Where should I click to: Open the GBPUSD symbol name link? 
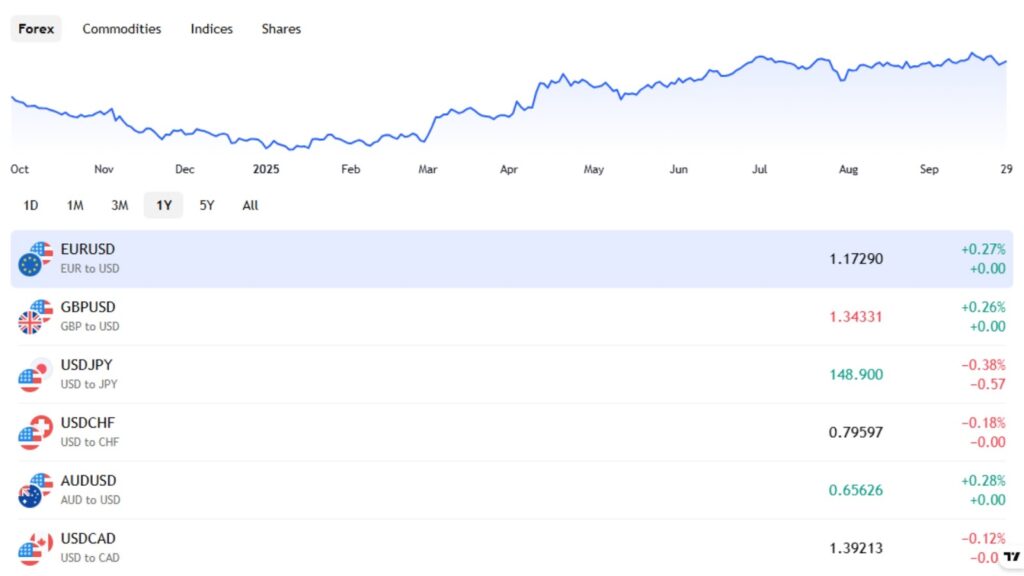coord(88,307)
